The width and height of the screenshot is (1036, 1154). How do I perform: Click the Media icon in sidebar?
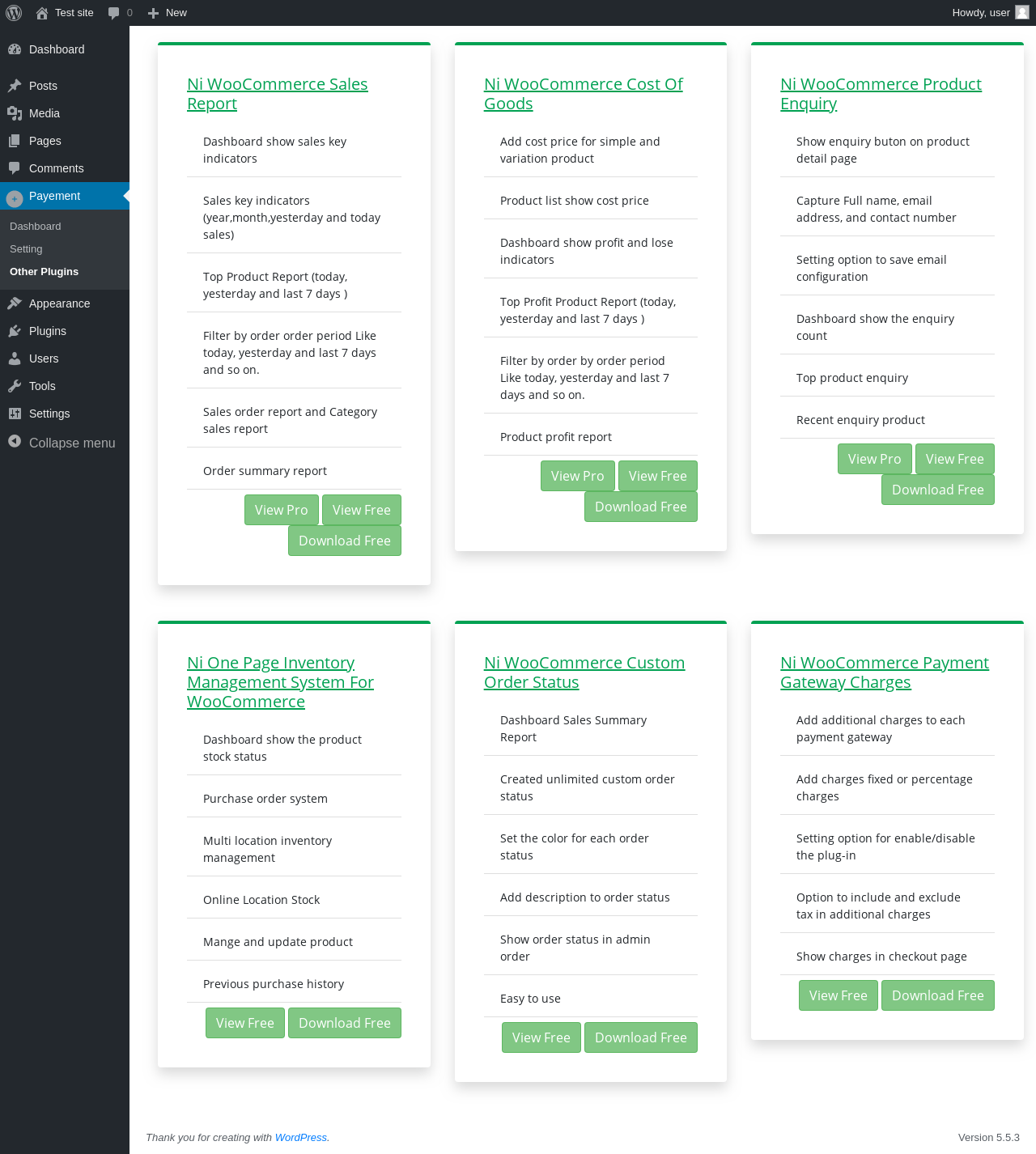15,113
